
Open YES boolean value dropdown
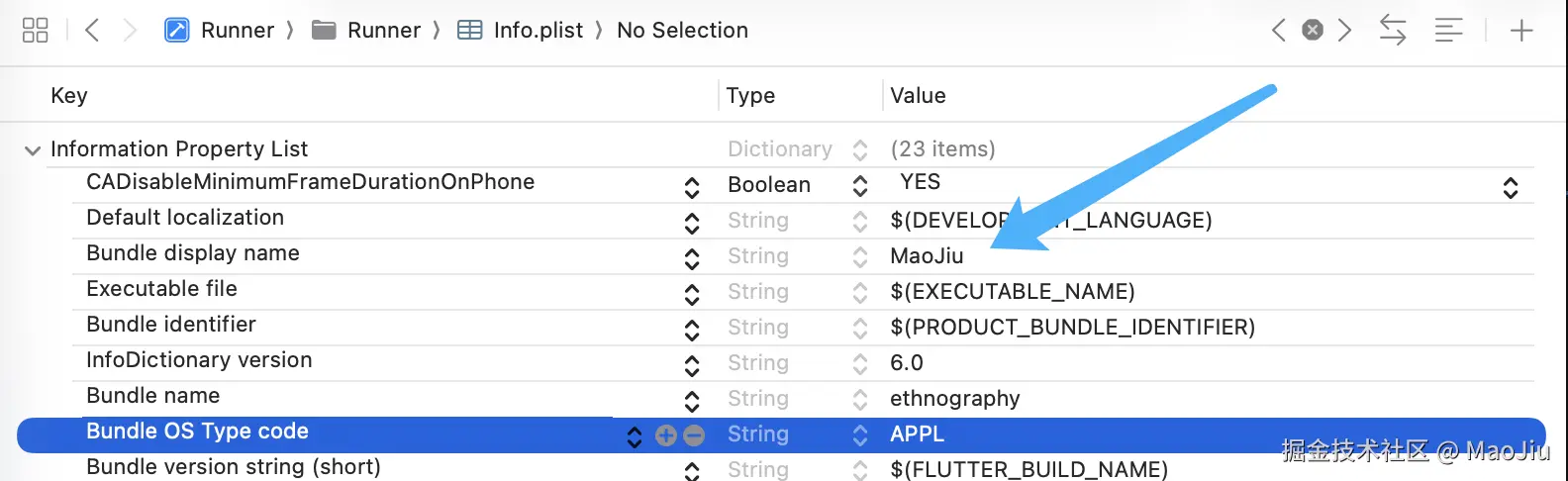(x=1511, y=187)
